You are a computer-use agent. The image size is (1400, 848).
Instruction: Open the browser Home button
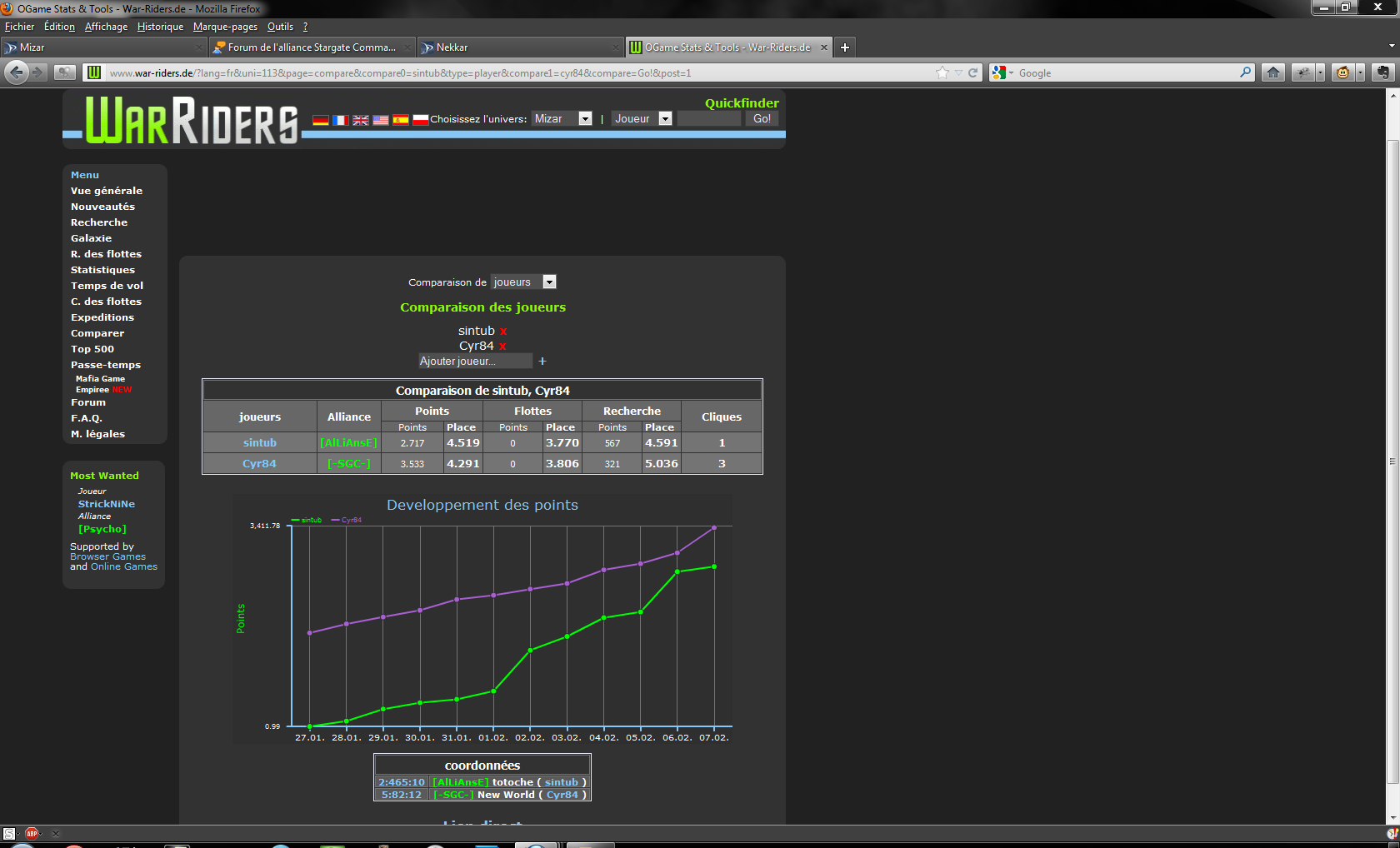1273,72
